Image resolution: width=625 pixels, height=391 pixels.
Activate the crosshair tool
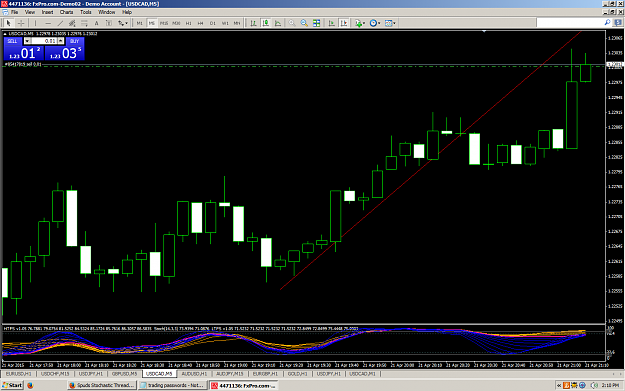[x=21, y=23]
